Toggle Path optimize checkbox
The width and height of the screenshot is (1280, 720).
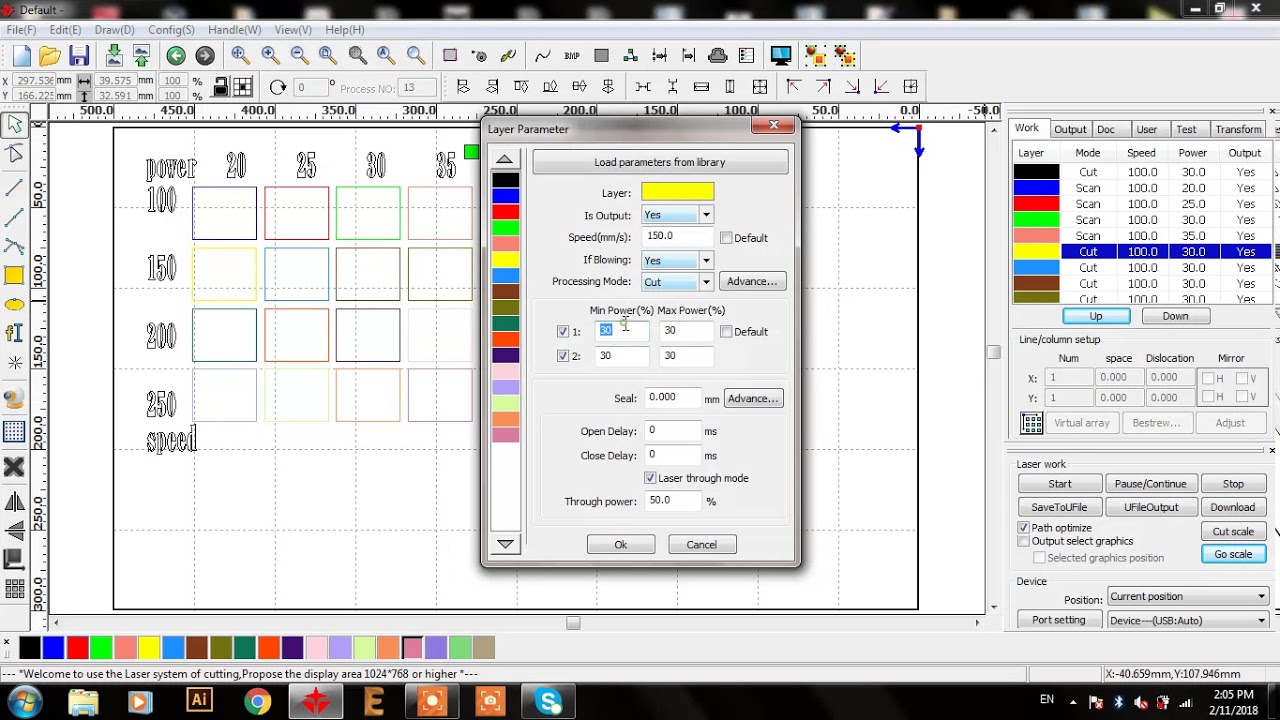1023,527
